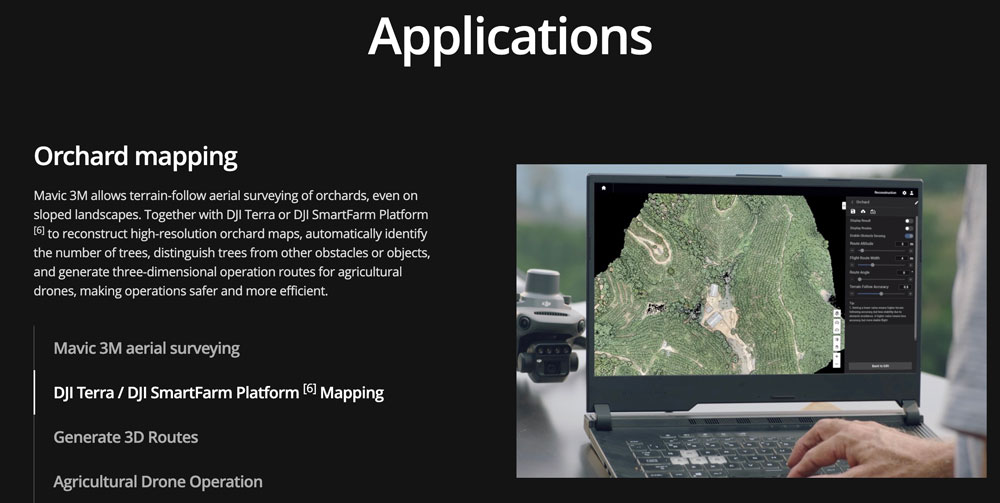
Task: Click the Orchard mapping heading
Action: click(x=135, y=156)
